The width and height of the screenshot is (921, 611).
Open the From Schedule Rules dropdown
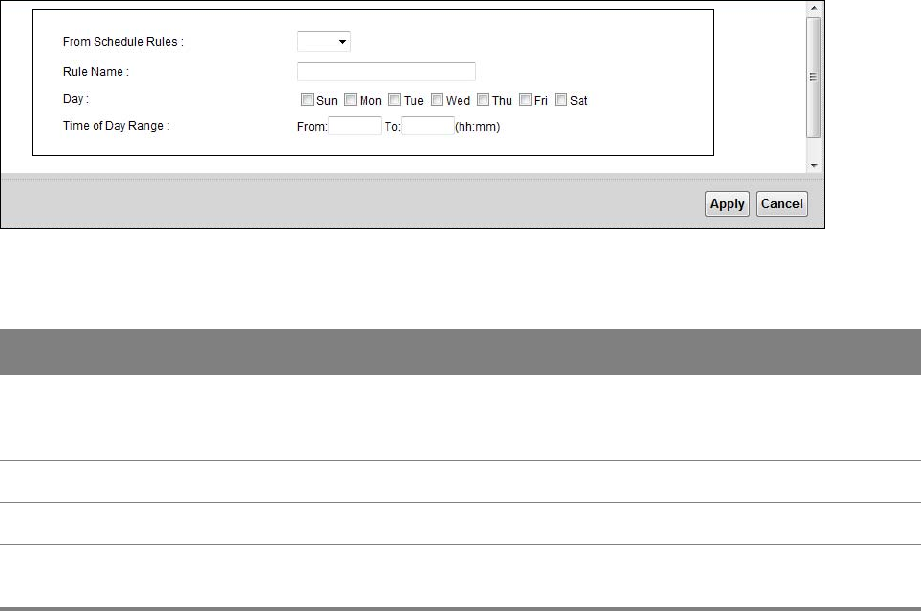324,42
